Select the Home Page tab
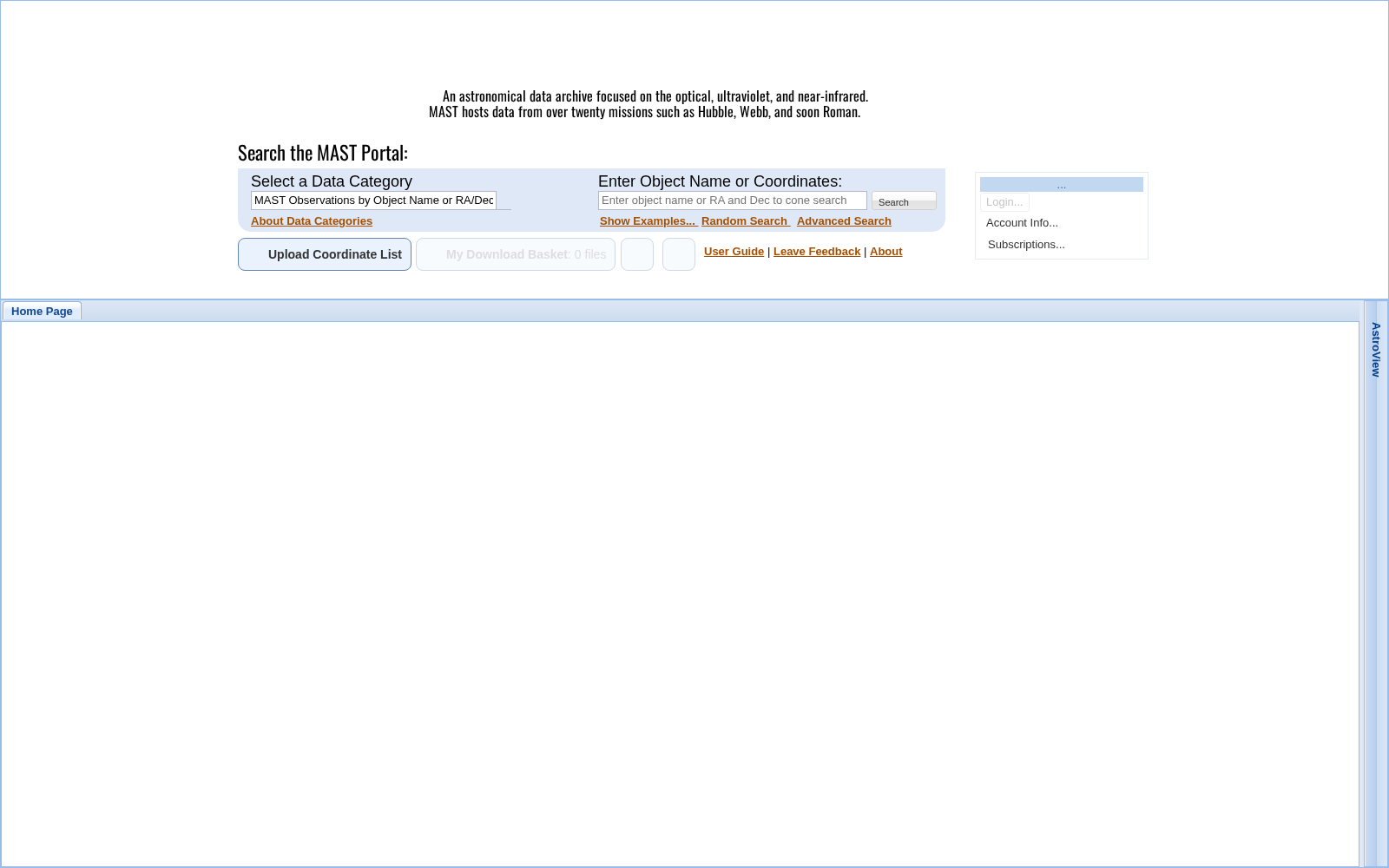This screenshot has height=868, width=1389. 42,312
